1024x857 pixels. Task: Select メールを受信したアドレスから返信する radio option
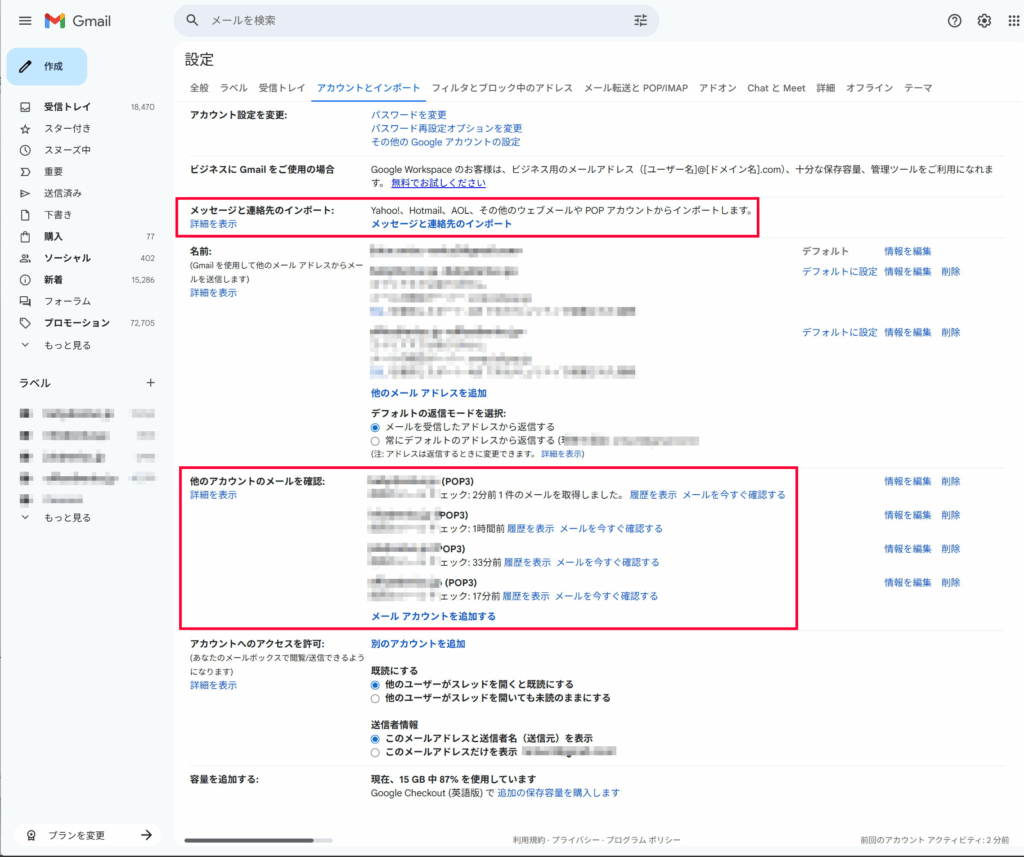tap(376, 427)
